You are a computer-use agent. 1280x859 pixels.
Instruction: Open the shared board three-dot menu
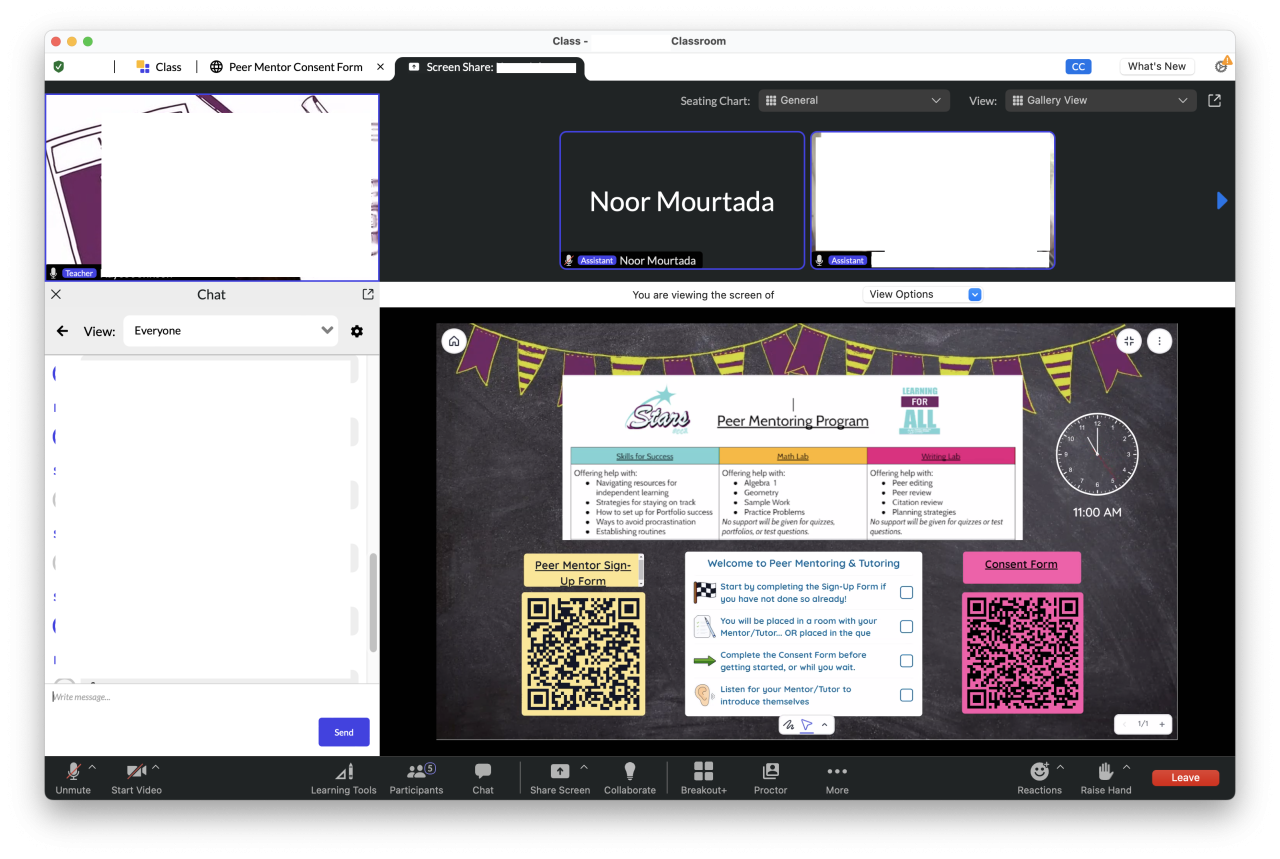click(1159, 341)
